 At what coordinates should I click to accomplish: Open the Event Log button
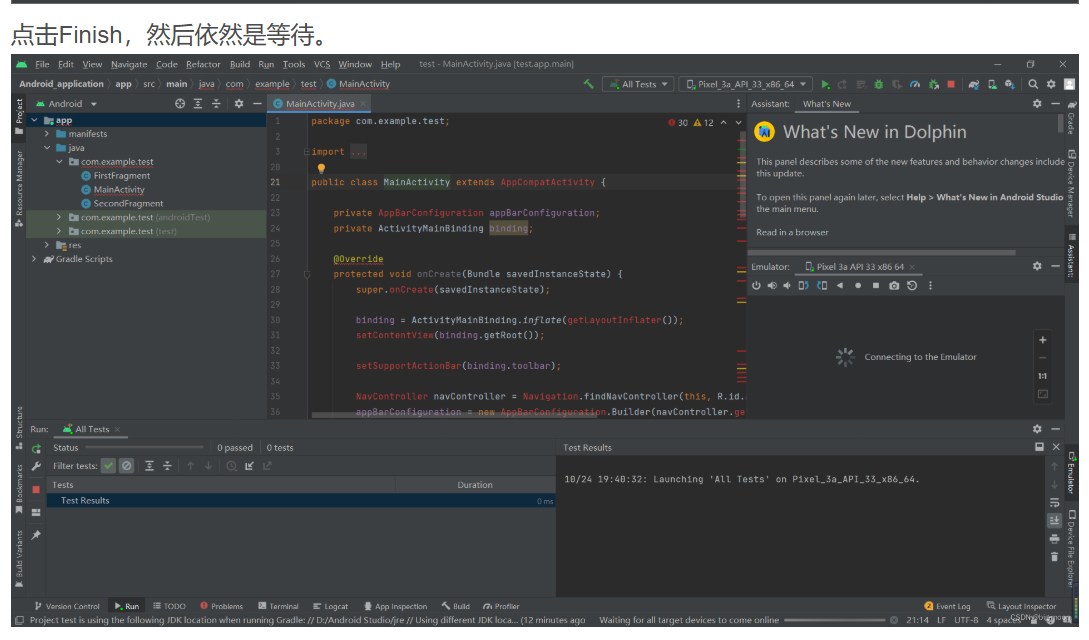click(x=947, y=607)
